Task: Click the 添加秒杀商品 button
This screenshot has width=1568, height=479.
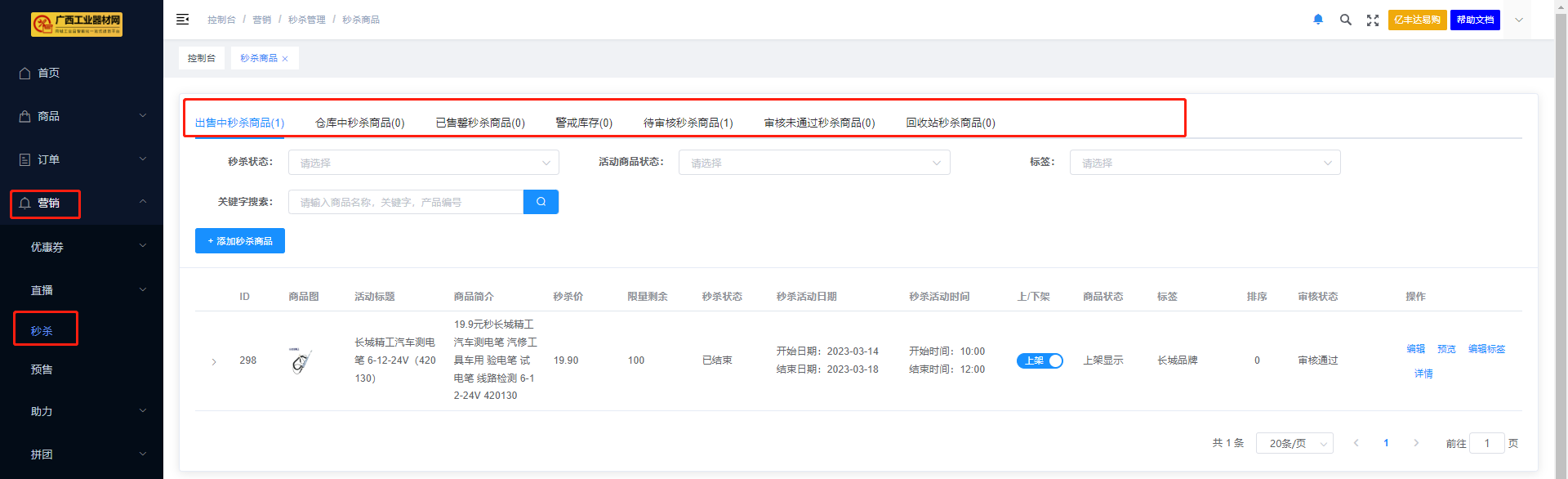Action: click(240, 241)
